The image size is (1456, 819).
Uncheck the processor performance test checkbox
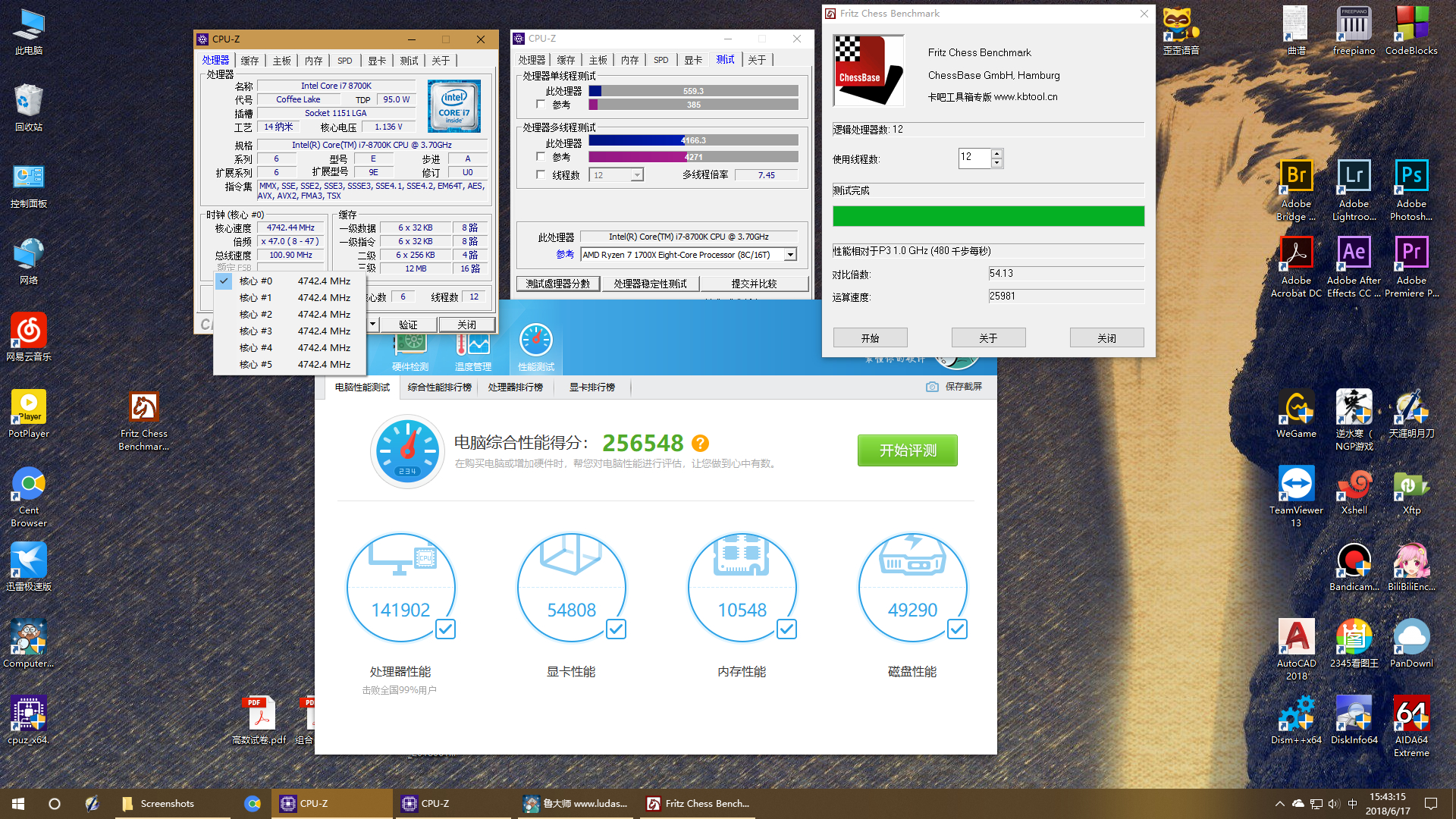(x=445, y=629)
